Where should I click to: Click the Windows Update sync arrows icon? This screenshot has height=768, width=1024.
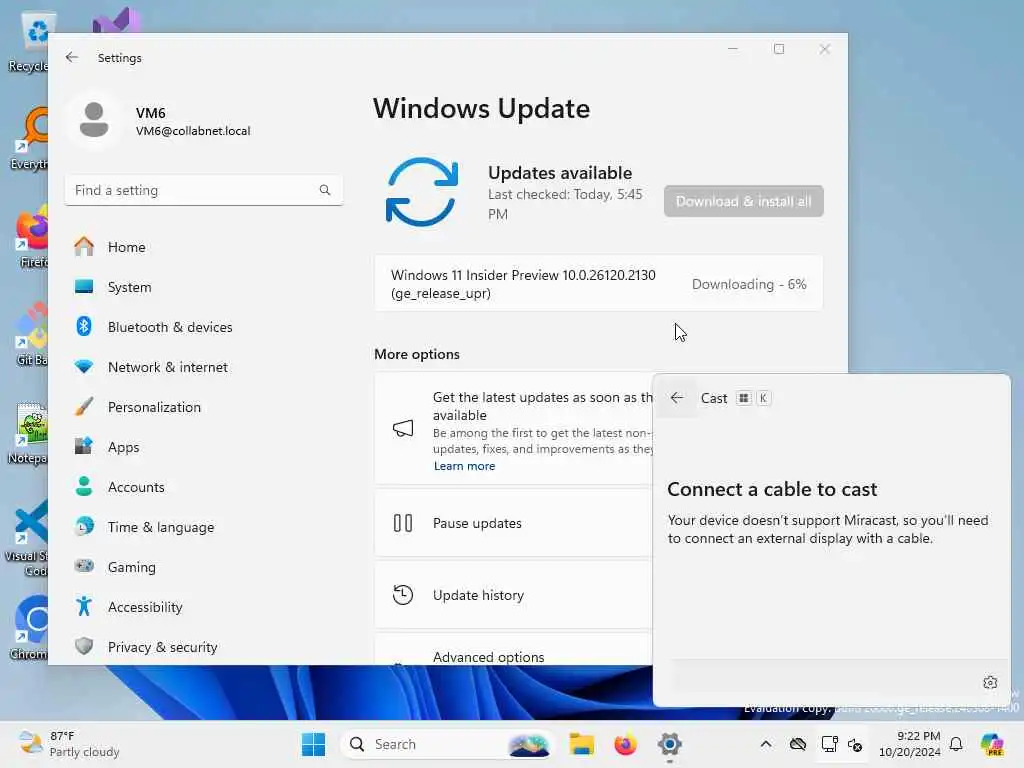coord(422,192)
